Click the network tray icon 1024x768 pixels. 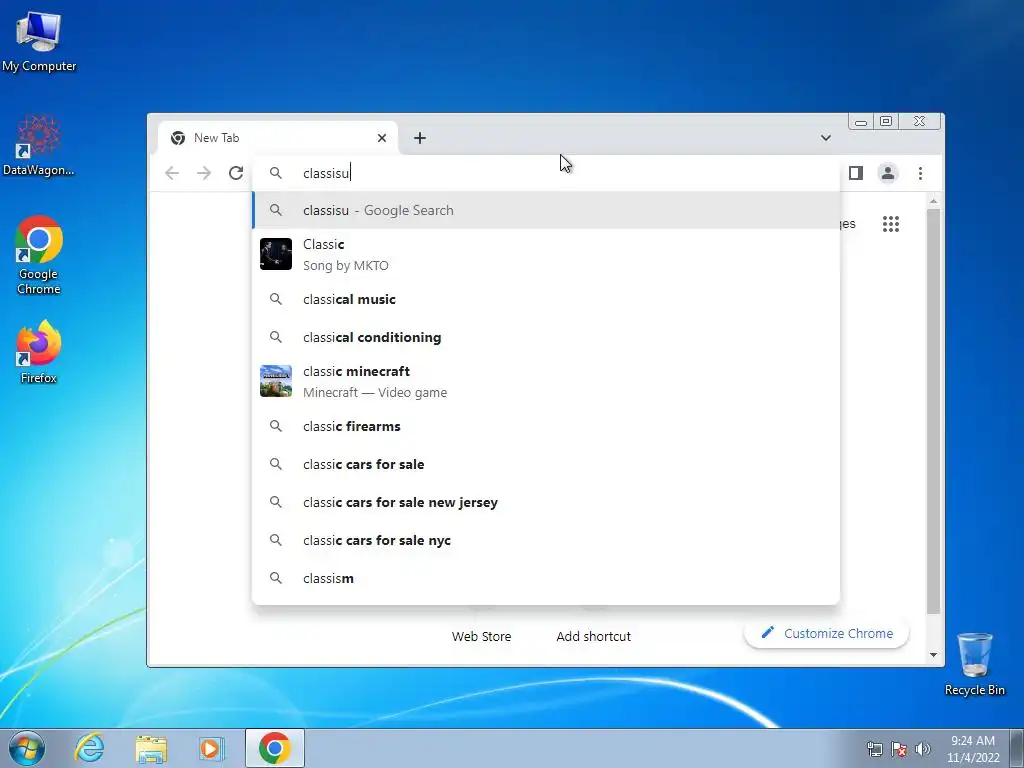[x=874, y=749]
